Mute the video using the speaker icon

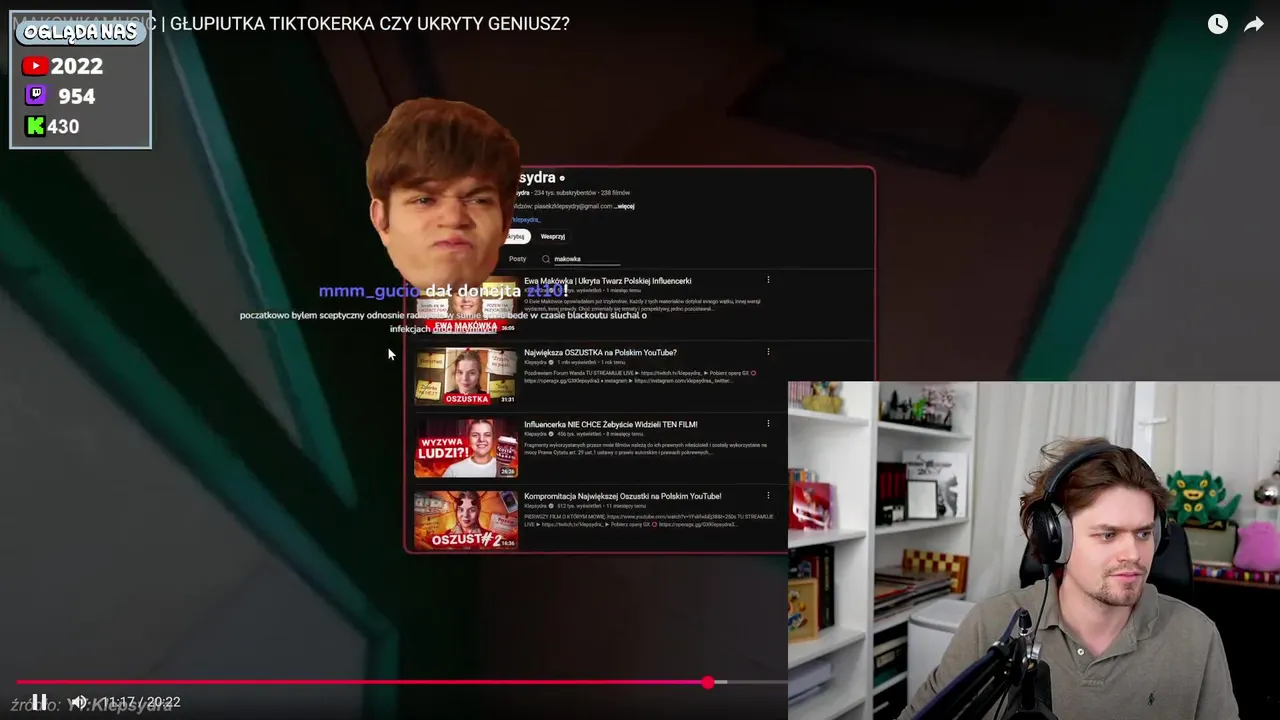(78, 702)
